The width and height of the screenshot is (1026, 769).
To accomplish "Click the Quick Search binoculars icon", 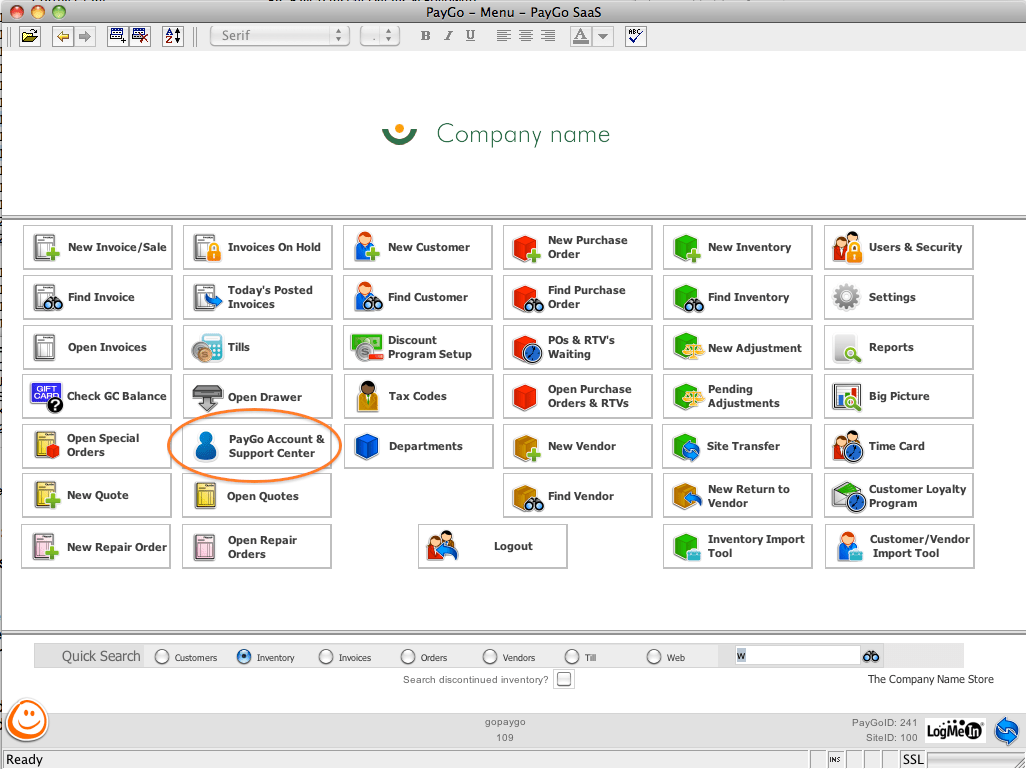I will 871,656.
